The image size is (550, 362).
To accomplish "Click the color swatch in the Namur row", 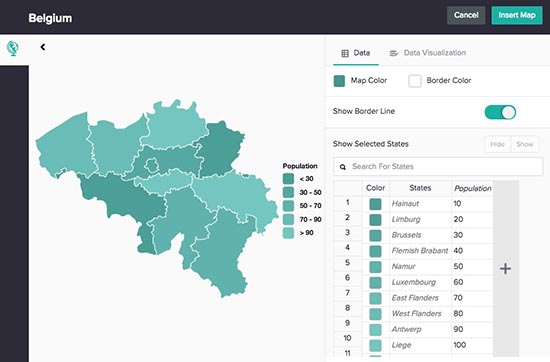I will pos(375,267).
